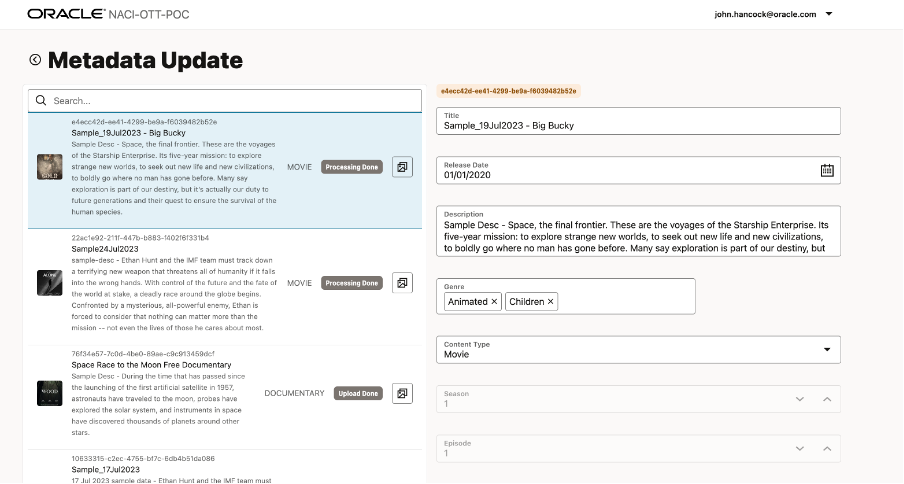The height and width of the screenshot is (484, 904).
Task: Click Upload Done badge for Space Race
Action: [358, 394]
